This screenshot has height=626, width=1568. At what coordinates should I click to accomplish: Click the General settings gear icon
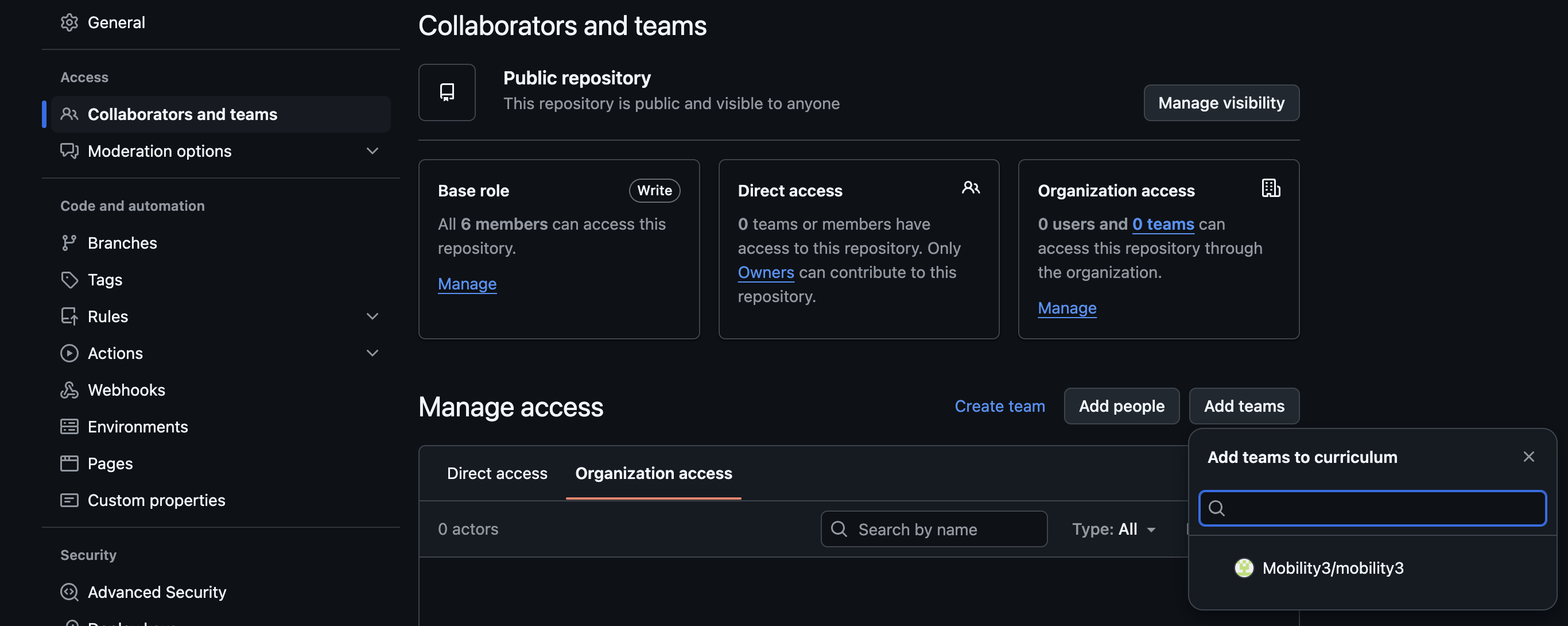point(69,22)
